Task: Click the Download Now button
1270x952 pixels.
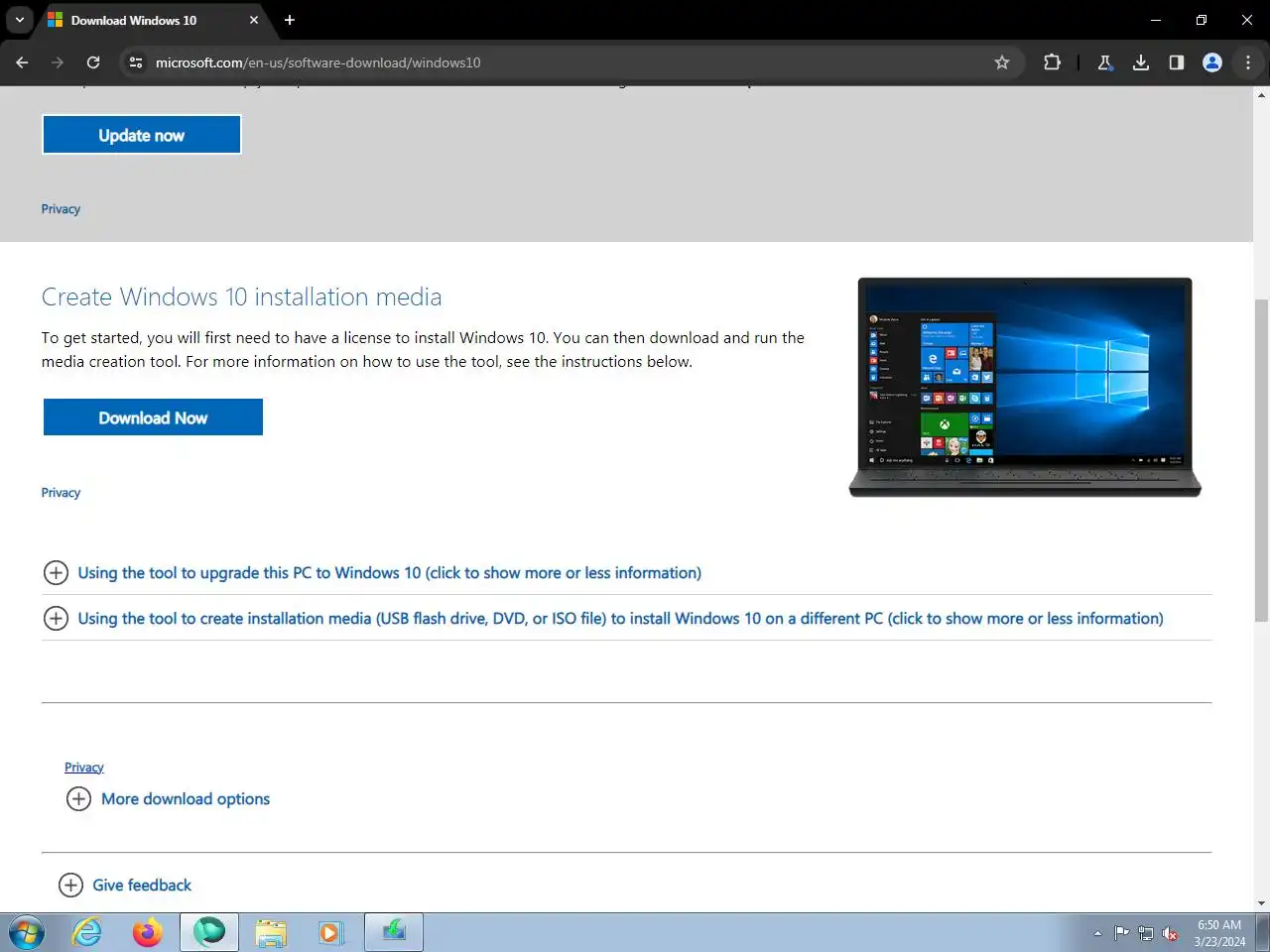Action: 153,417
